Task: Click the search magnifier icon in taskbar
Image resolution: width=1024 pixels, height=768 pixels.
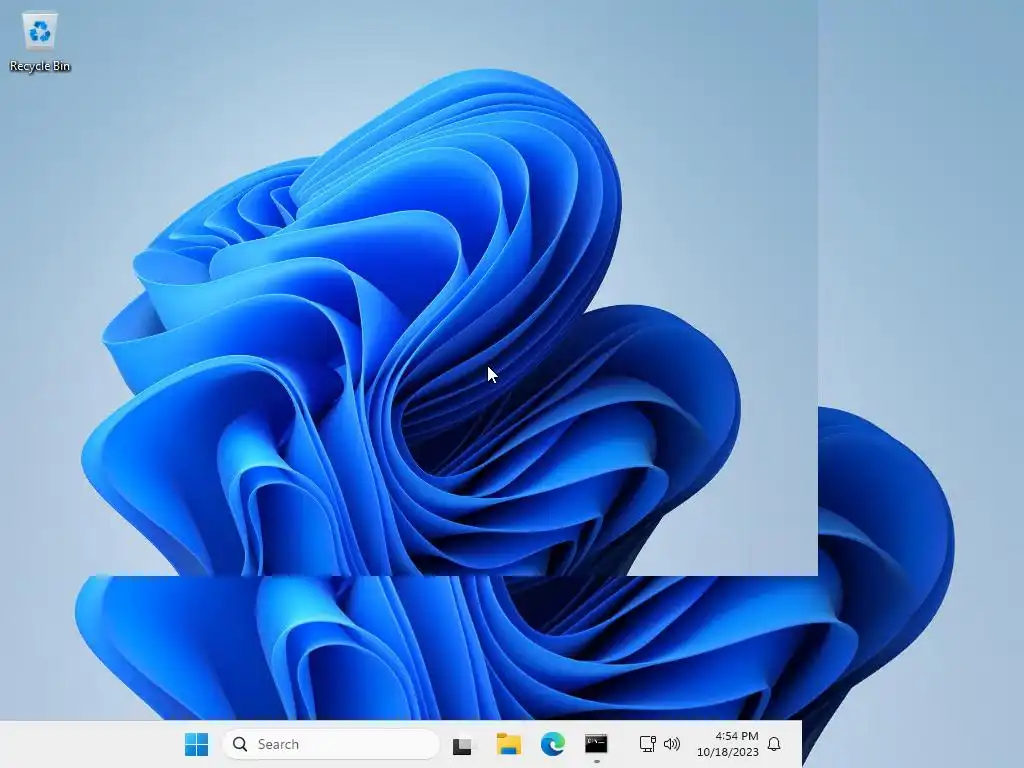Action: click(240, 744)
